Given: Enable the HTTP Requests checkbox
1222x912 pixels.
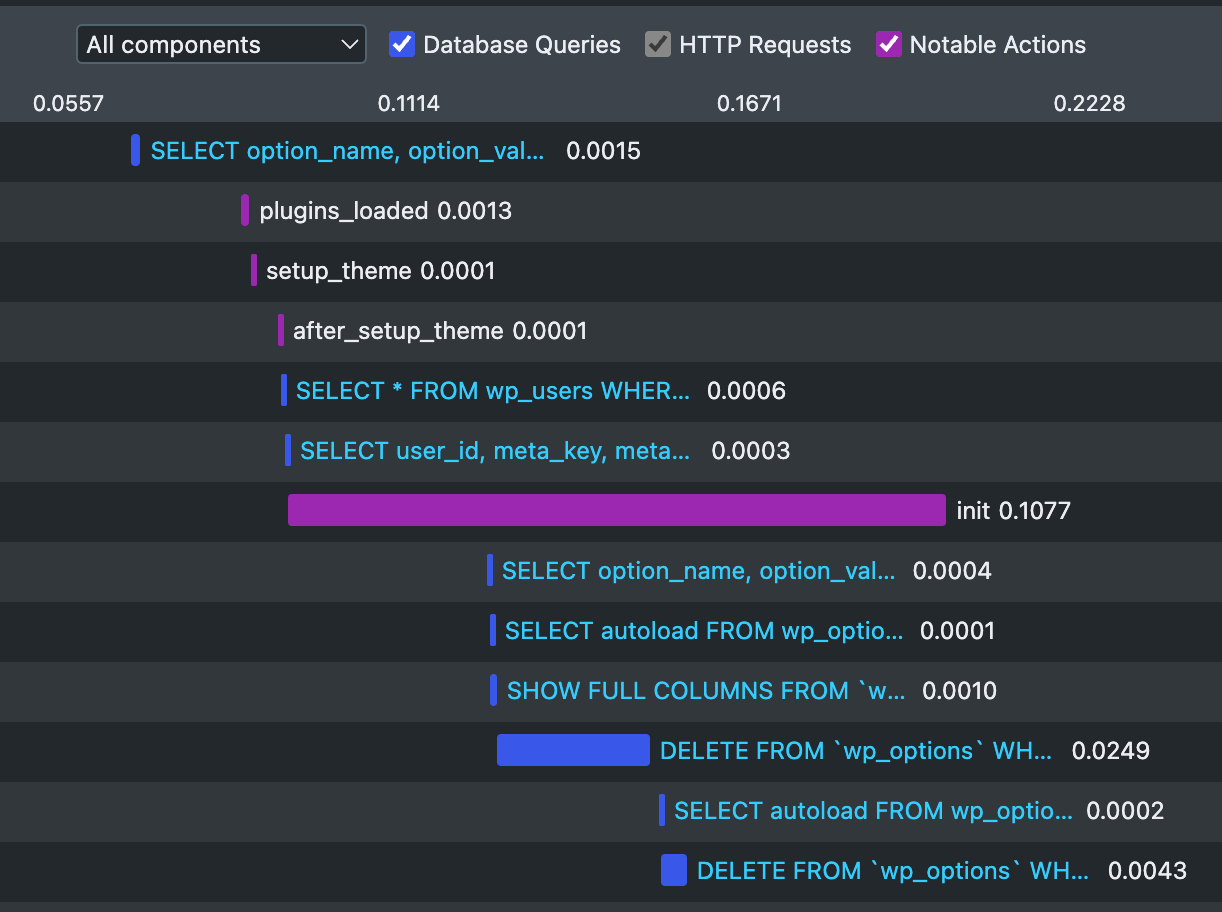Looking at the screenshot, I should pos(658,44).
